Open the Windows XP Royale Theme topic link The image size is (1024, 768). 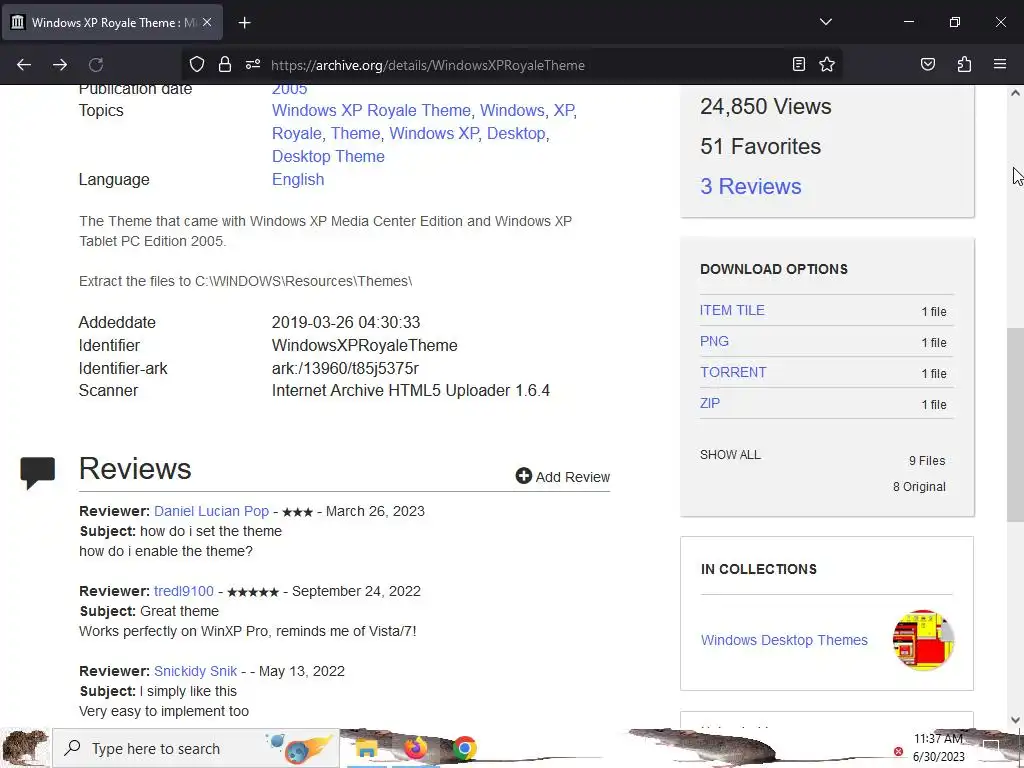click(371, 110)
